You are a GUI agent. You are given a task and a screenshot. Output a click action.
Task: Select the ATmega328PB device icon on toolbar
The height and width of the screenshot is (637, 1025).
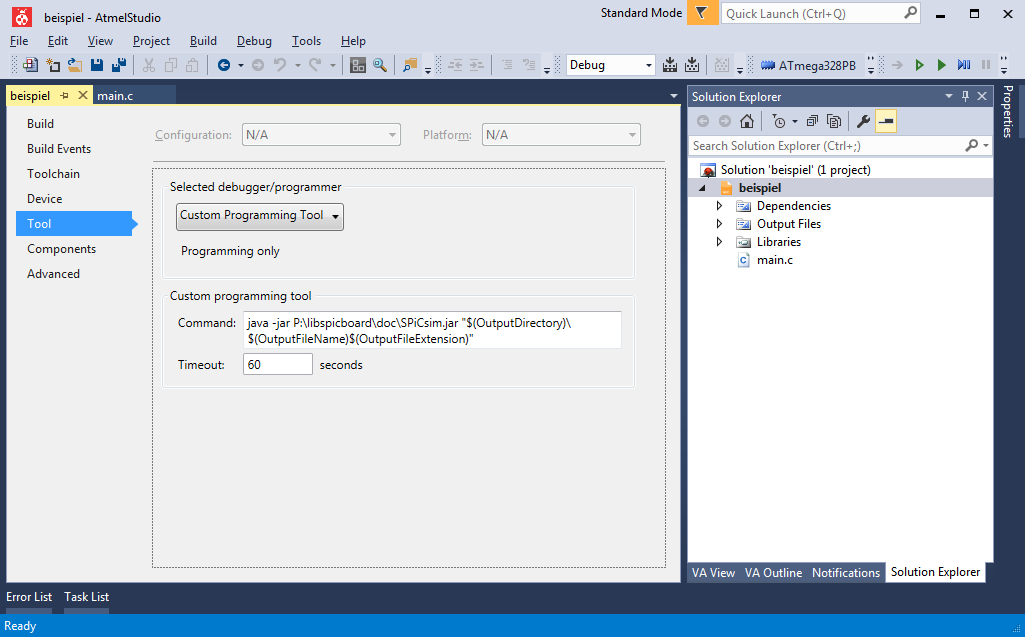(x=768, y=64)
